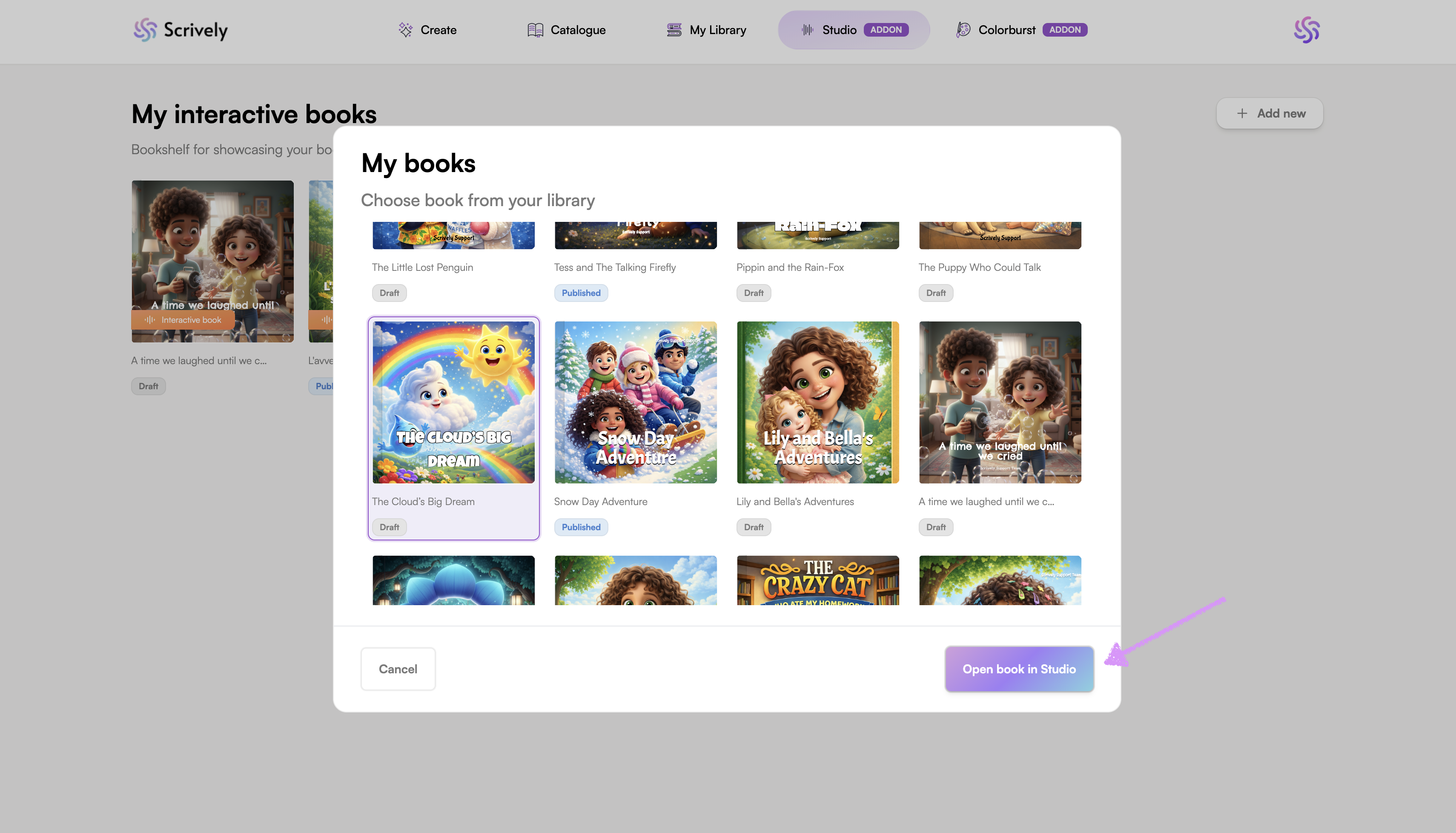Pick the Crazy Cat book cover
The width and height of the screenshot is (1456, 833).
[x=817, y=580]
